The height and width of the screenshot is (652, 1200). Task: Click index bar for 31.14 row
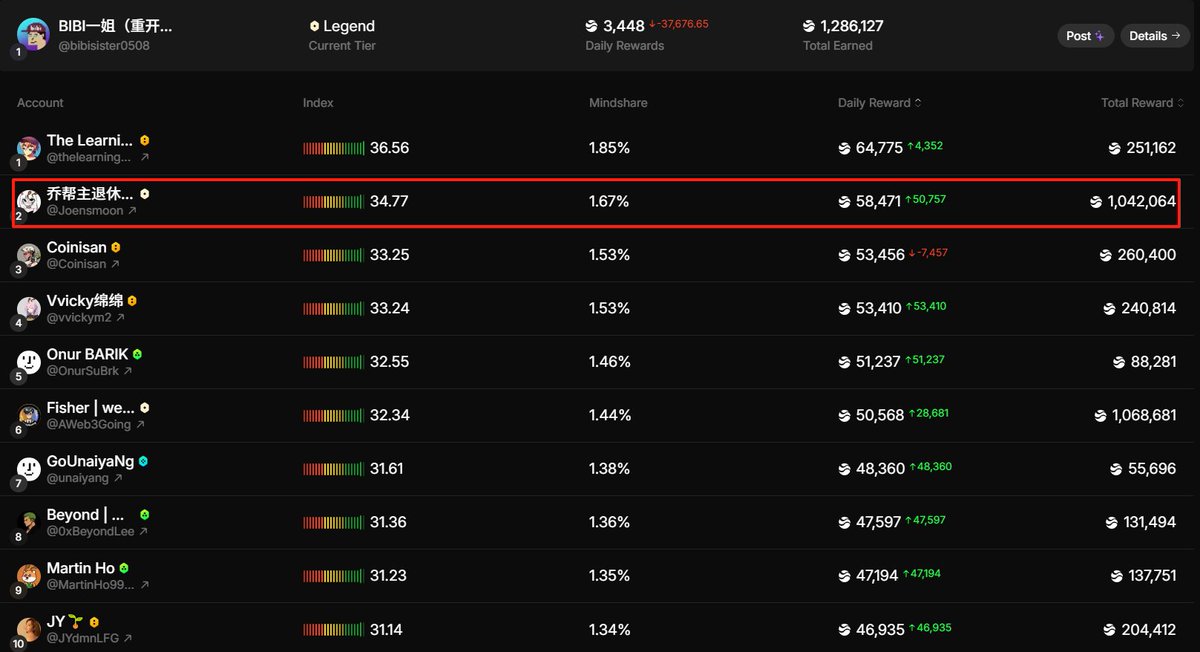[x=333, y=630]
